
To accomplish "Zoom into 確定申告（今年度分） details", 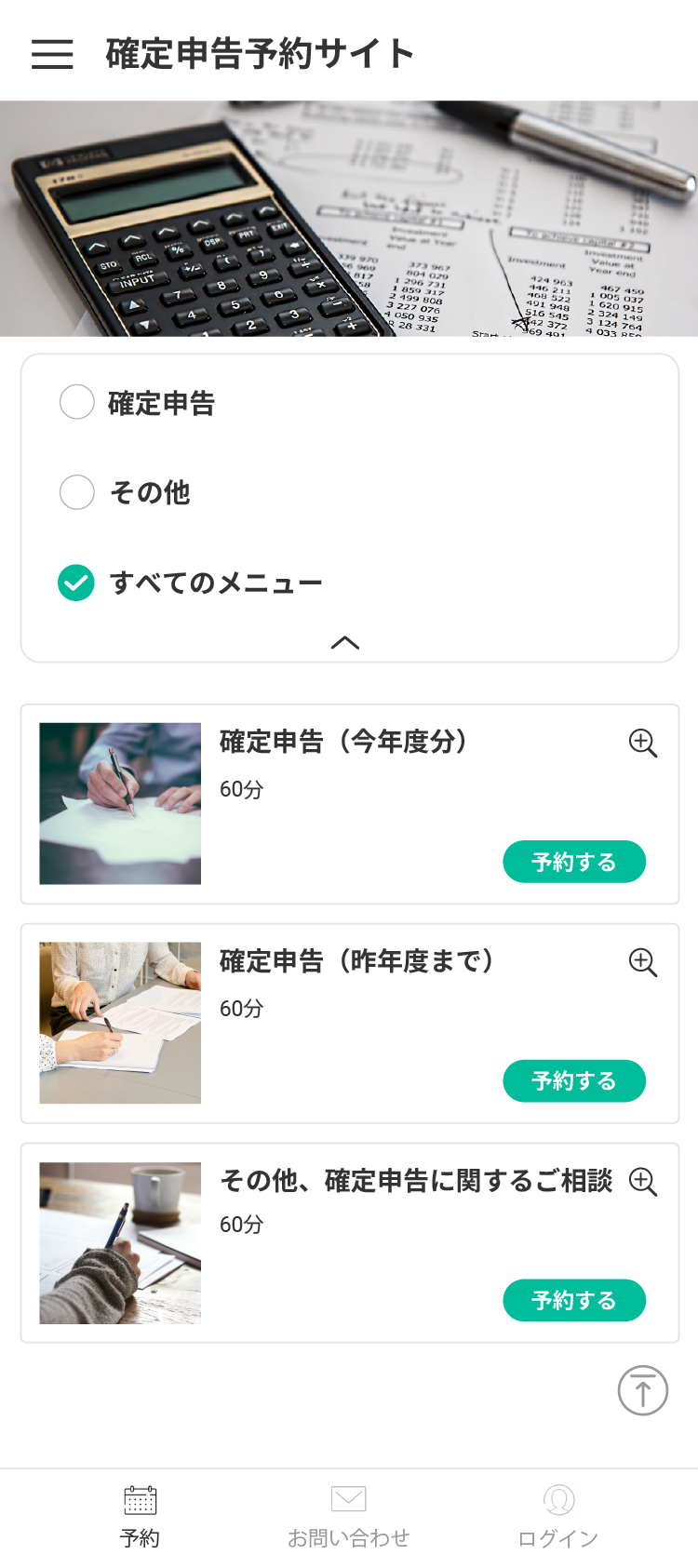I will point(643,743).
